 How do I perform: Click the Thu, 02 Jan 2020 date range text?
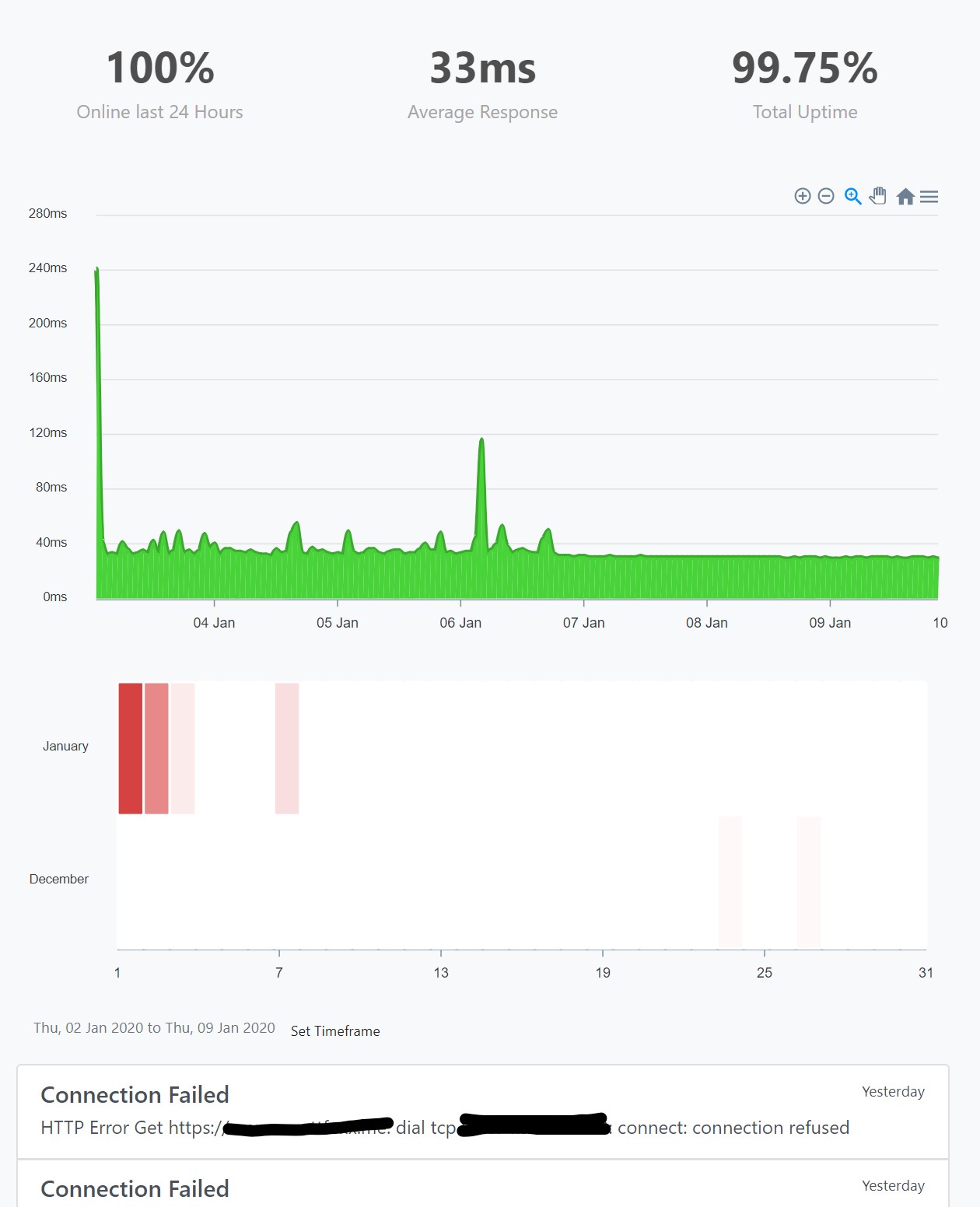[152, 1027]
